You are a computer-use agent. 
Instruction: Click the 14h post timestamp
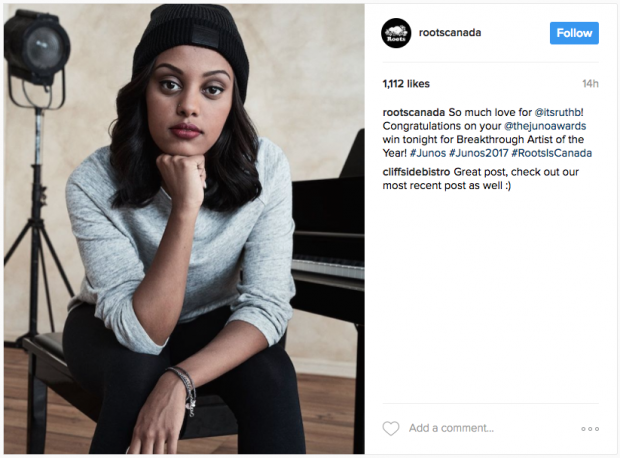pos(590,84)
